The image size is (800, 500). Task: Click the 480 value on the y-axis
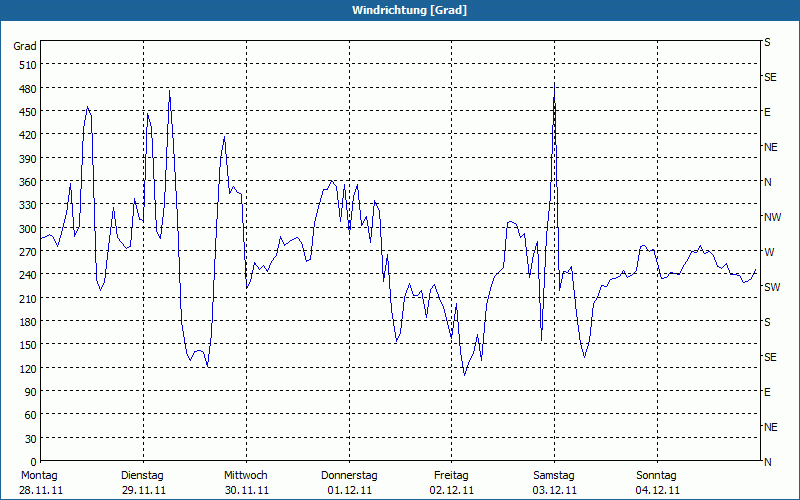tap(28, 89)
